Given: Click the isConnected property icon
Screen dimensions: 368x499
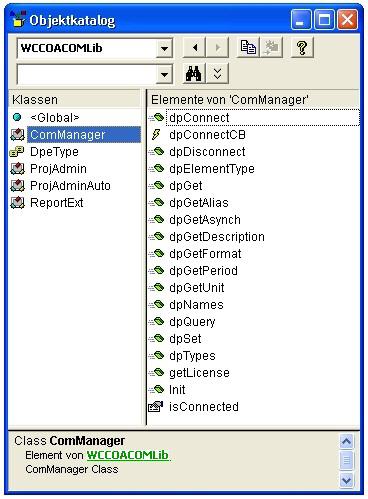Looking at the screenshot, I should click(156, 407).
